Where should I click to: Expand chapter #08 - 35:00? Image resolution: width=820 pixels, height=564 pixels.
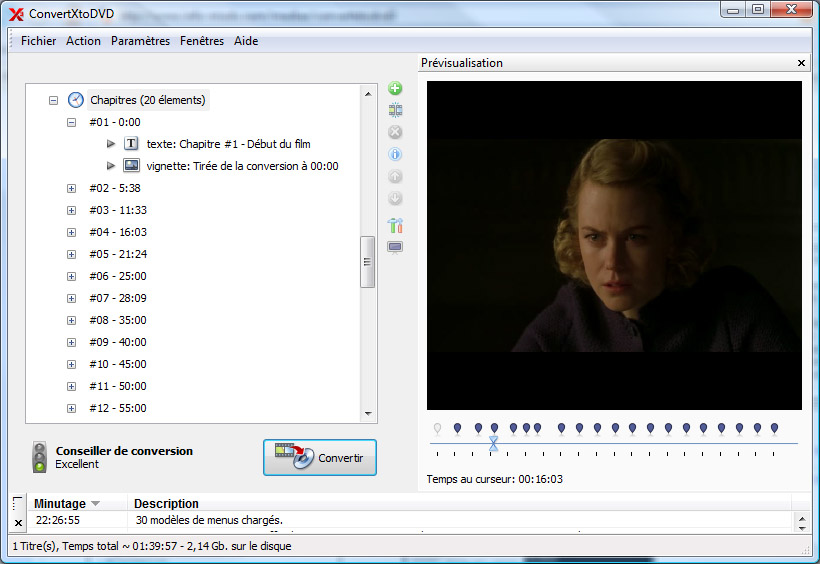[72, 320]
